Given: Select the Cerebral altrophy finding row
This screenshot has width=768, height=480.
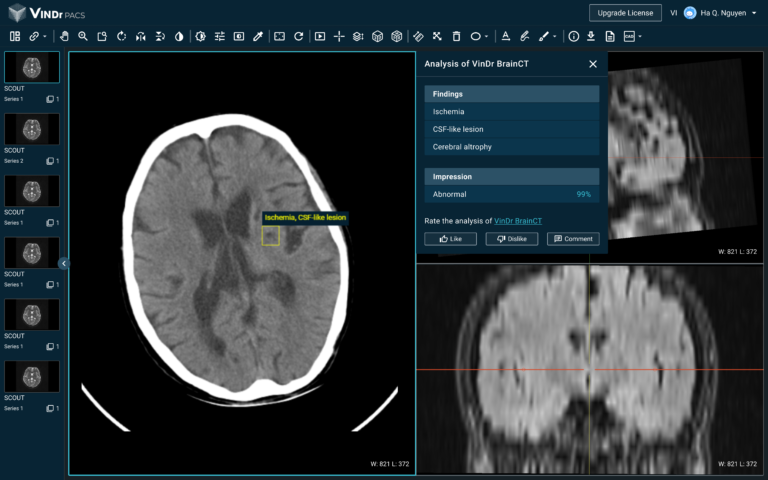Looking at the screenshot, I should 512,147.
